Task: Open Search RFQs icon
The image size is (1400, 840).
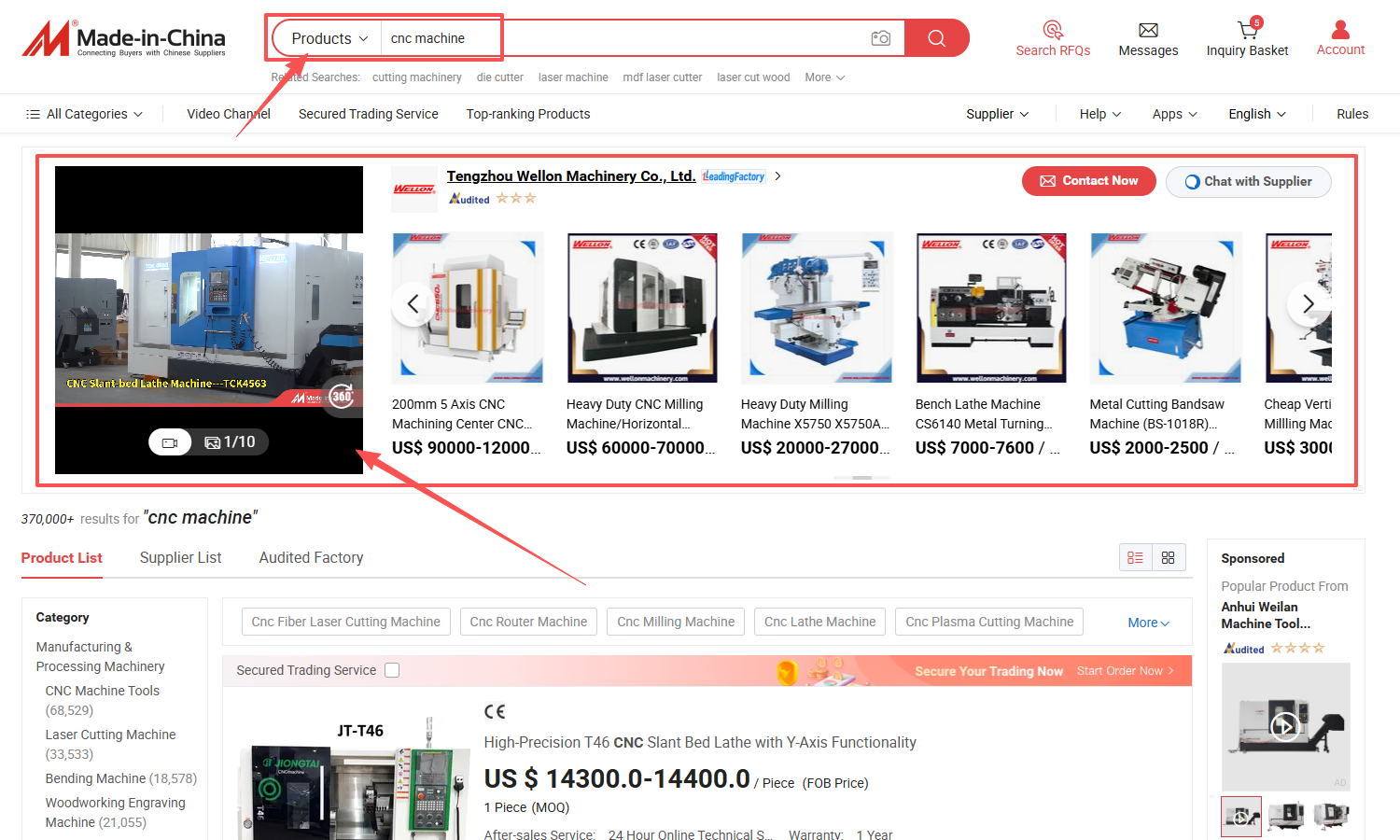Action: pyautogui.click(x=1053, y=30)
